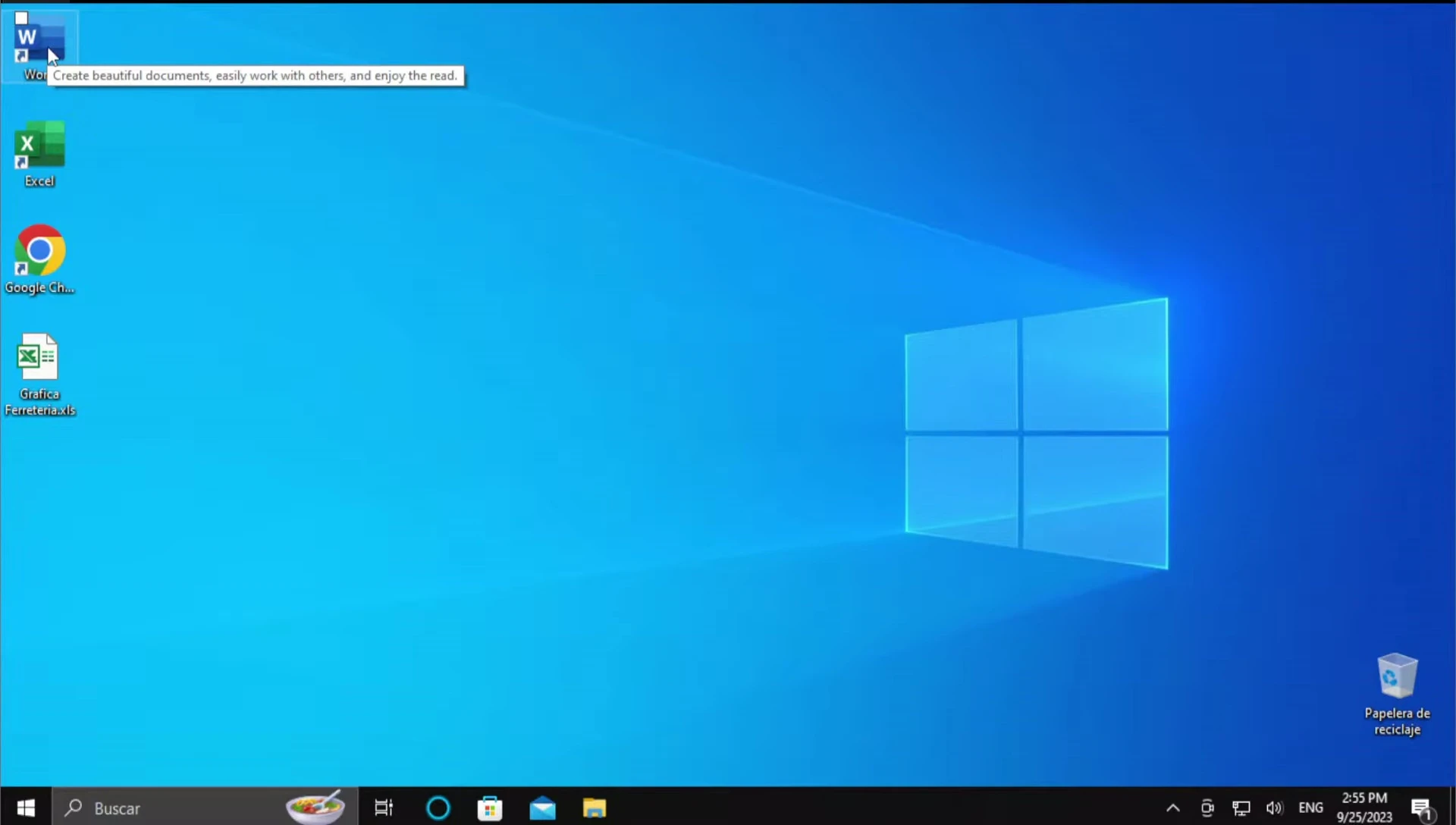Open Microsoft Store from the taskbar
This screenshot has height=825, width=1456.
click(490, 808)
